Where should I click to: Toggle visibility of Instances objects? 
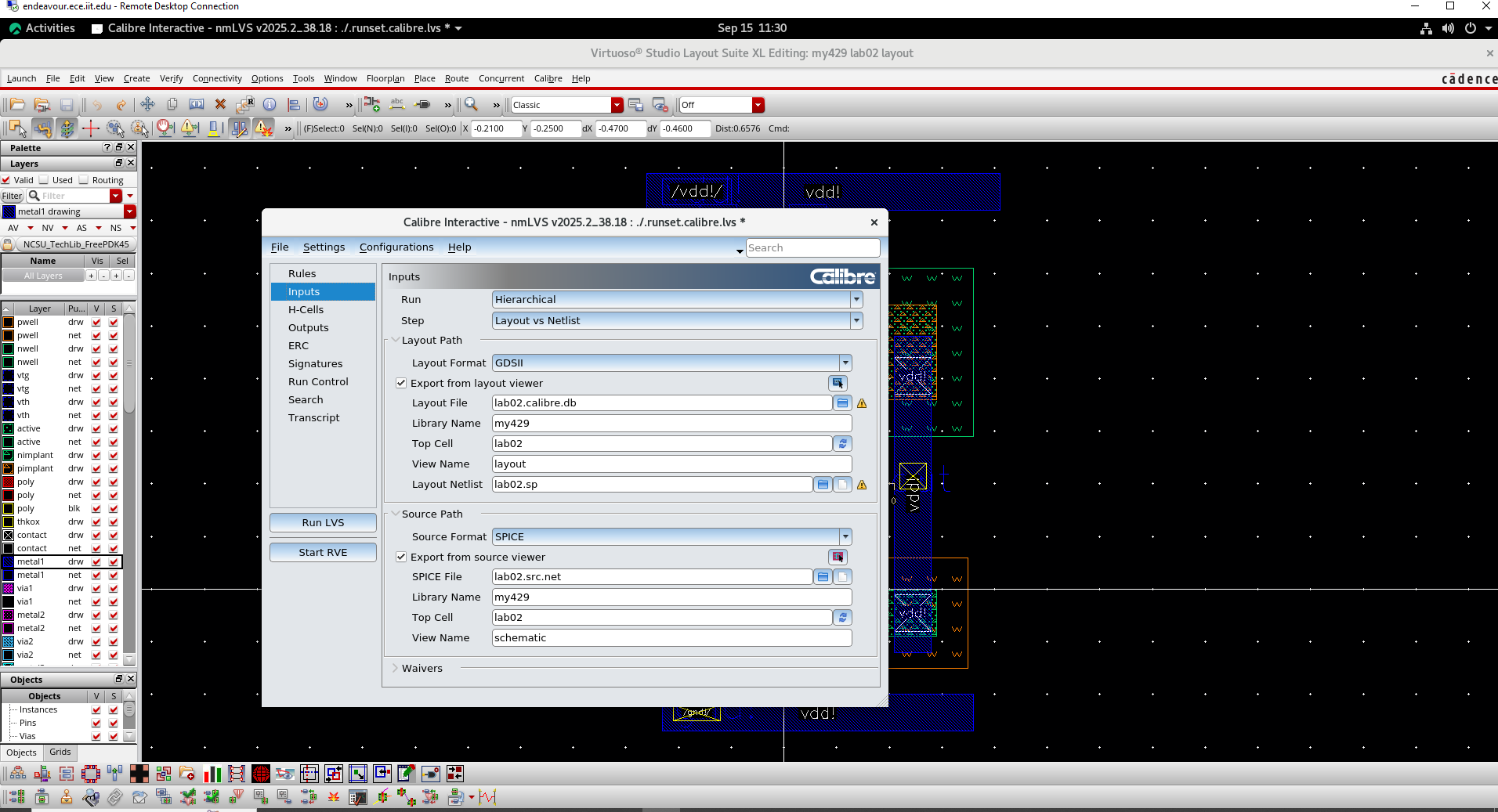coord(96,710)
